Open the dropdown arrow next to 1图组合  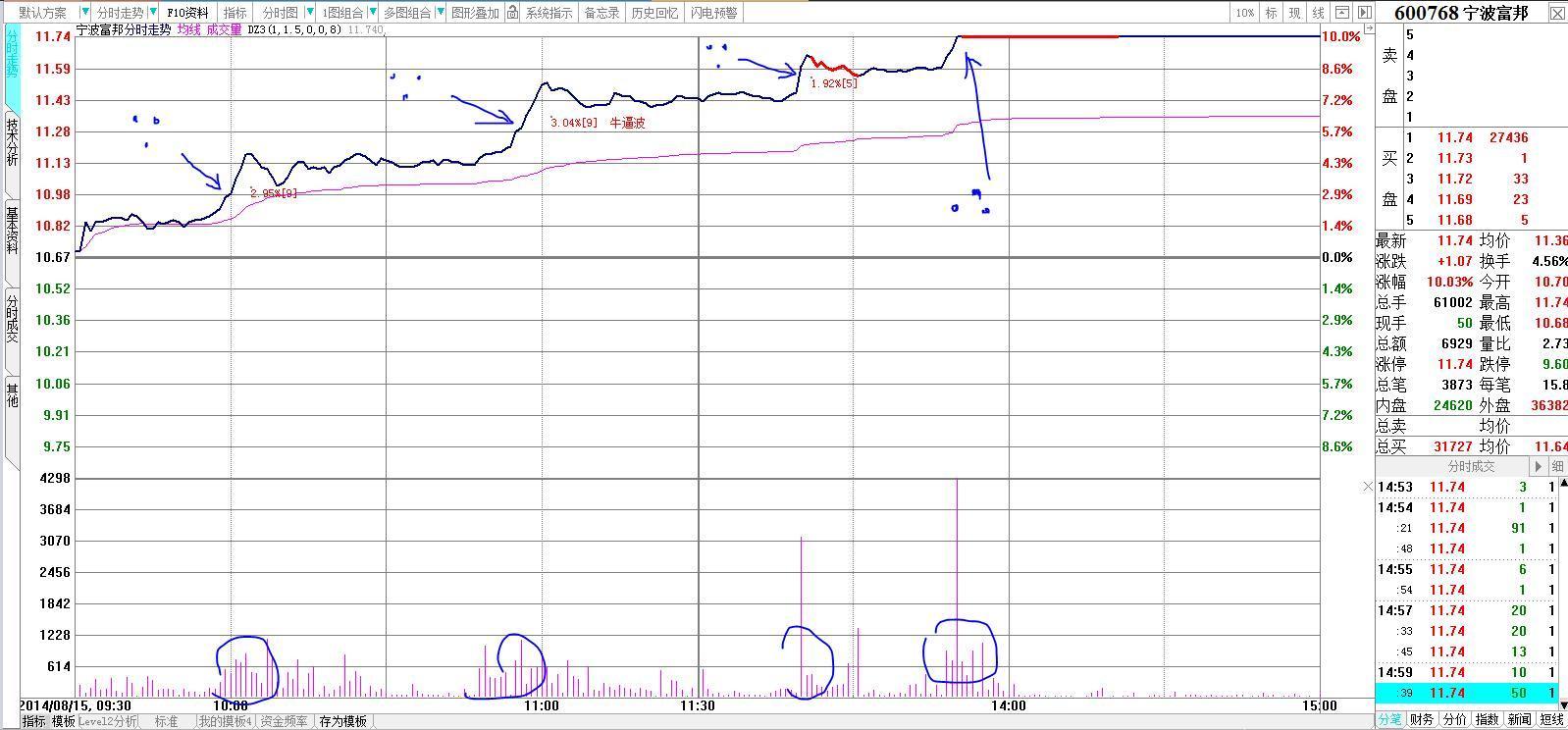[x=373, y=13]
